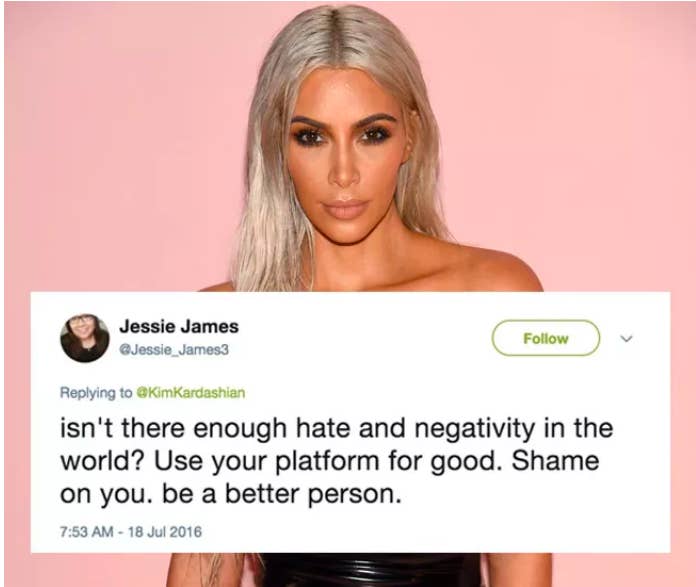Screen dimensions: 696x587
Task: Select the Jessie James display name
Action: point(179,327)
